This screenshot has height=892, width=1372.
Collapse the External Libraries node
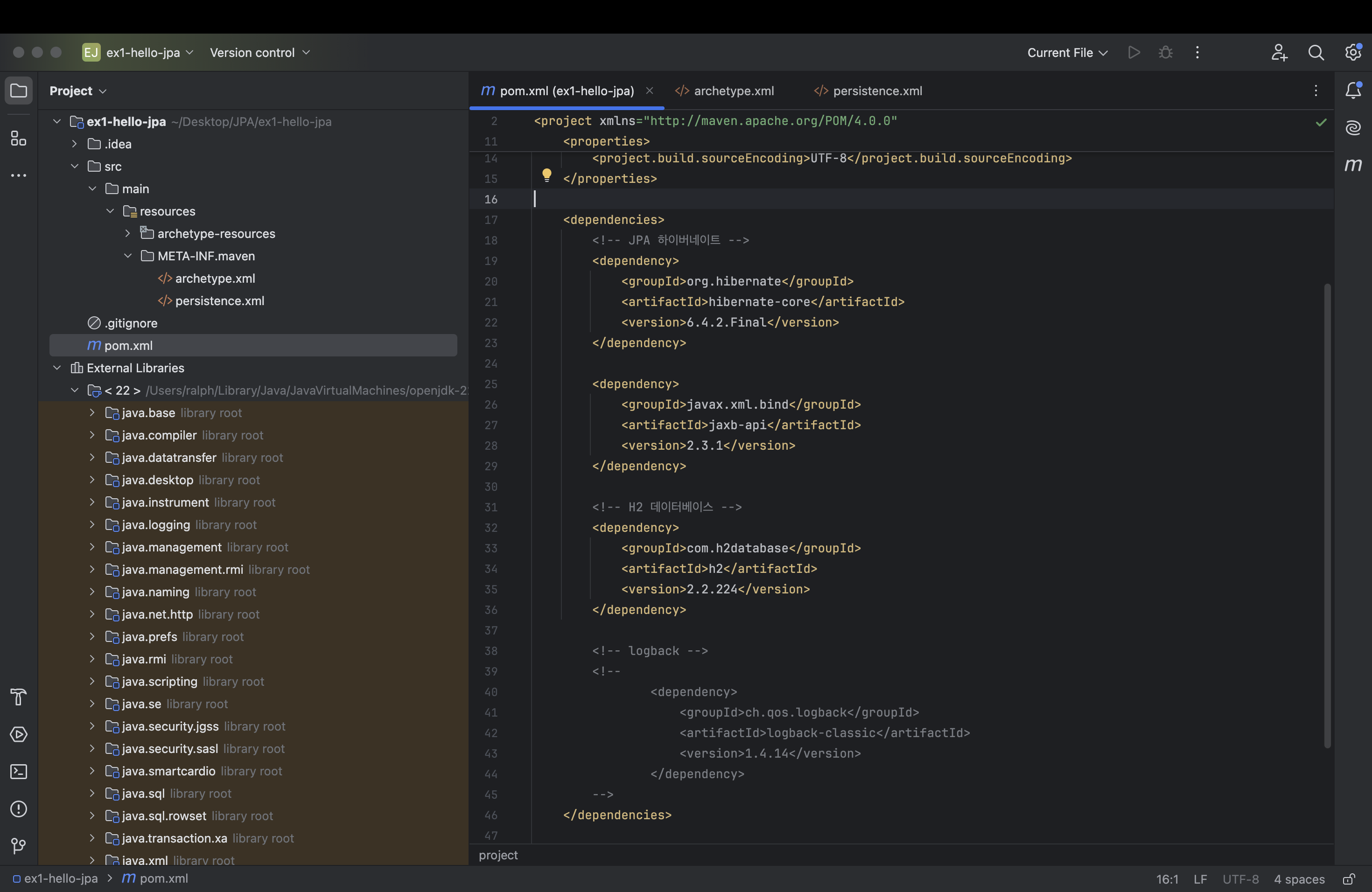(x=56, y=368)
